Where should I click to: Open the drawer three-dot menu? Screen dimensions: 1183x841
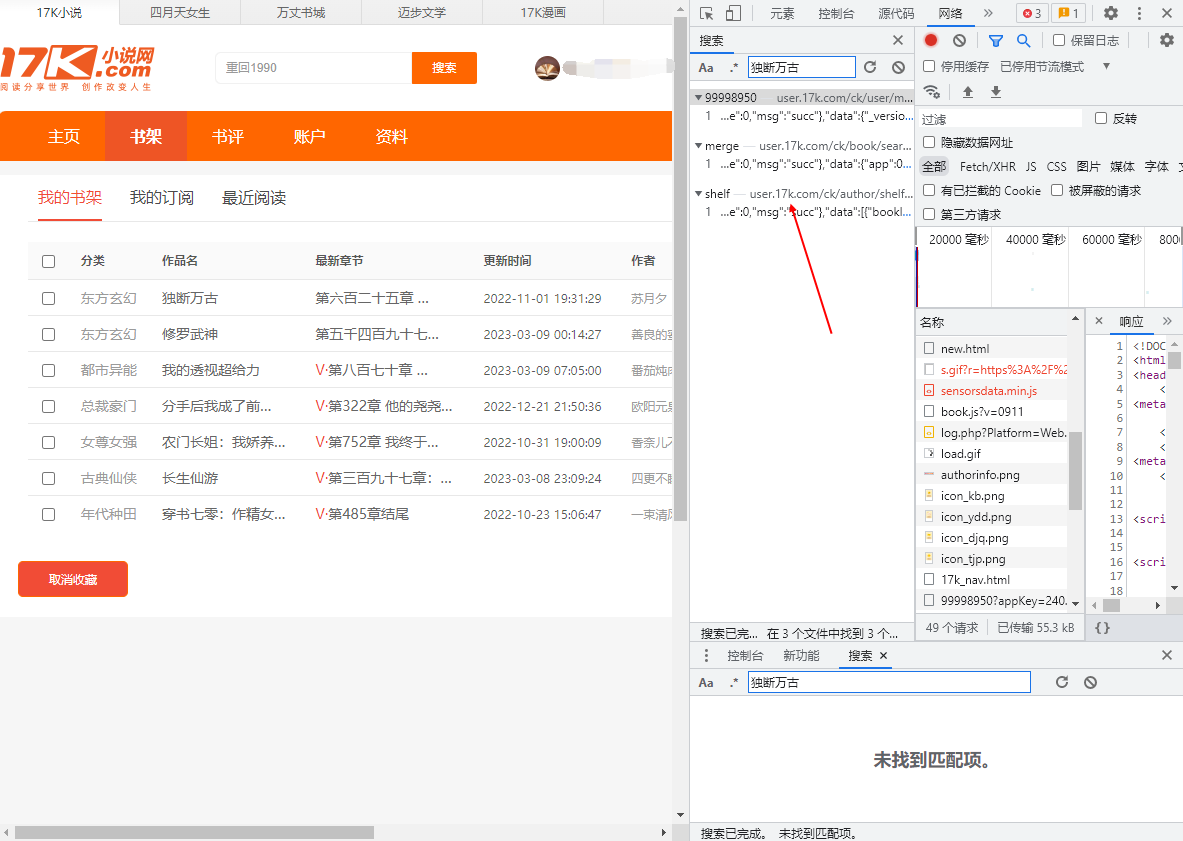pos(706,655)
